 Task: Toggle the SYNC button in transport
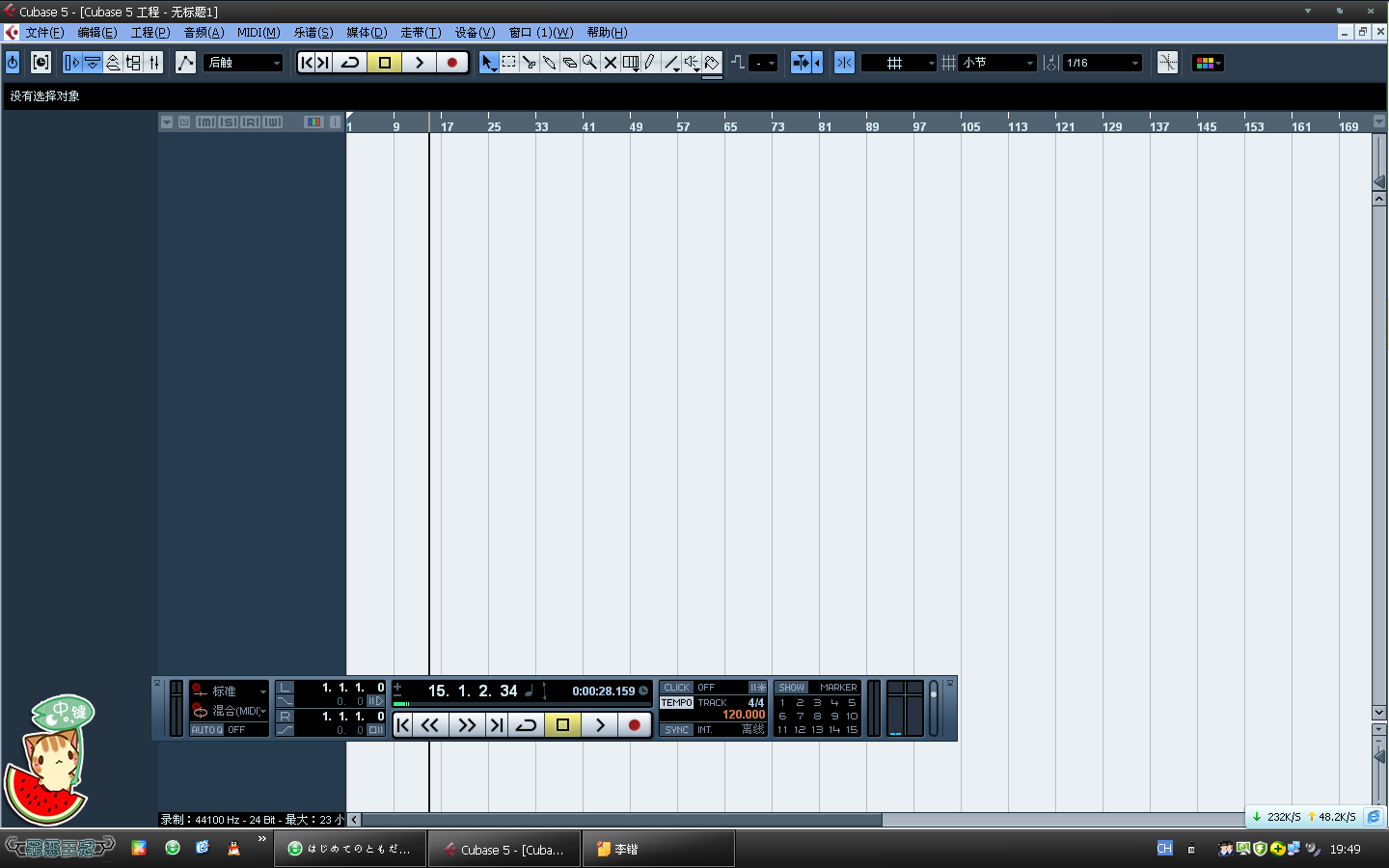(x=676, y=730)
